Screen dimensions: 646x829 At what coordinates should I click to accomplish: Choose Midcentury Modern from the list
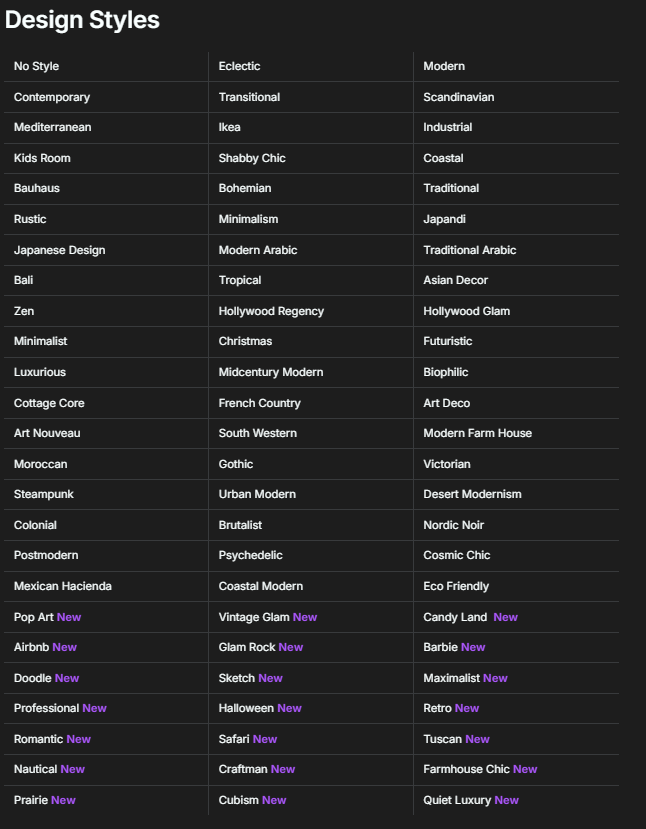point(271,372)
